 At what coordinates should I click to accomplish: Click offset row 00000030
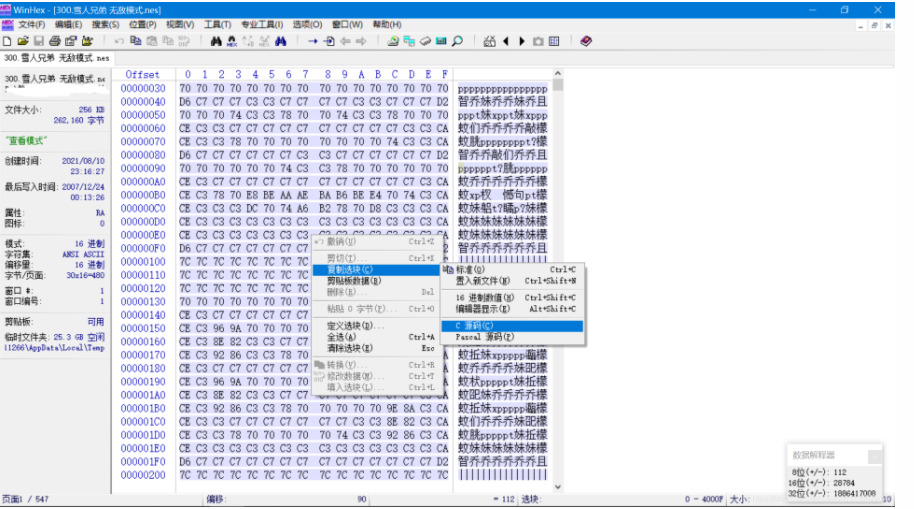tap(143, 88)
